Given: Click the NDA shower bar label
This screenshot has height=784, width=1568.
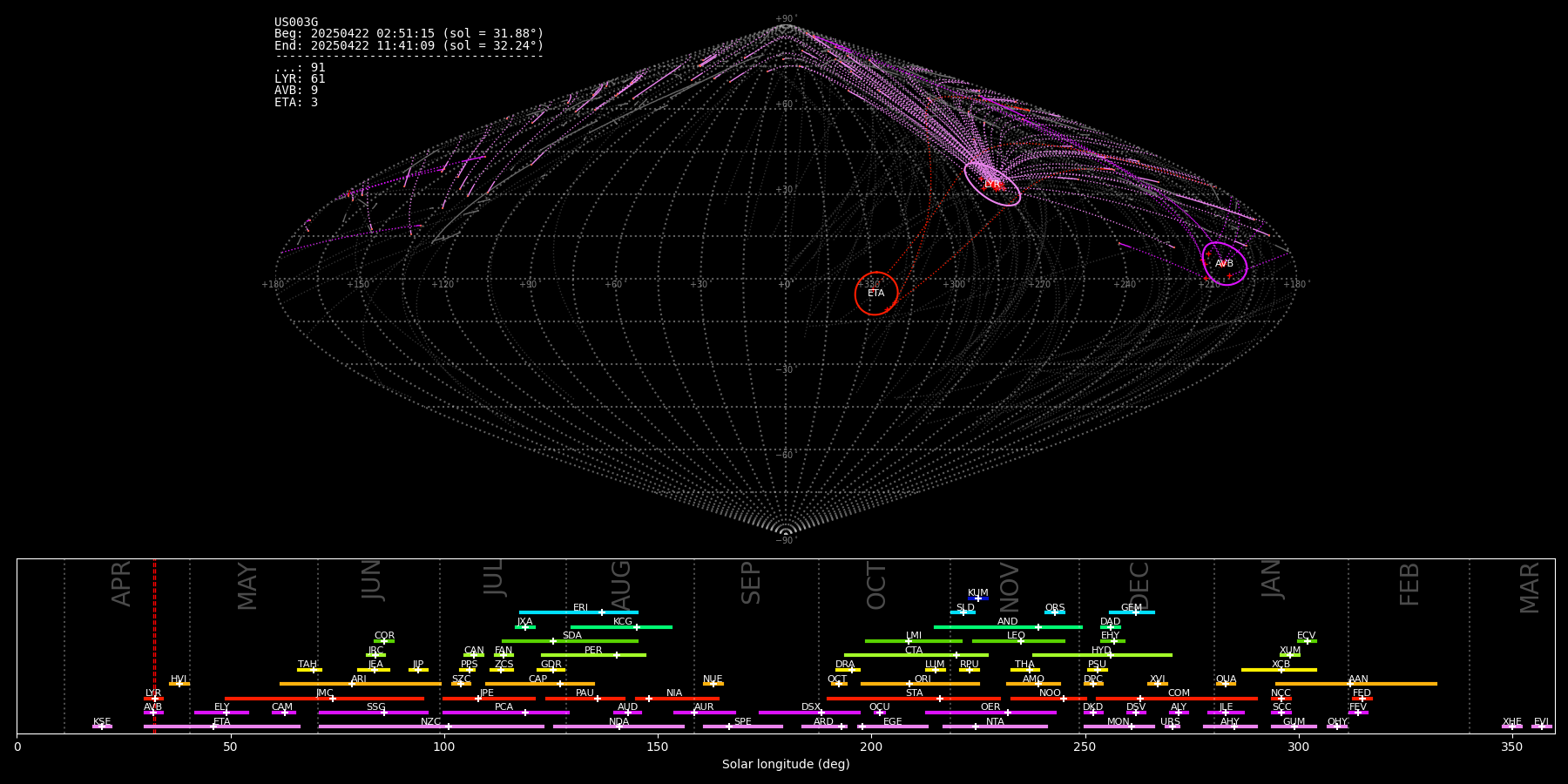Looking at the screenshot, I should point(619,722).
